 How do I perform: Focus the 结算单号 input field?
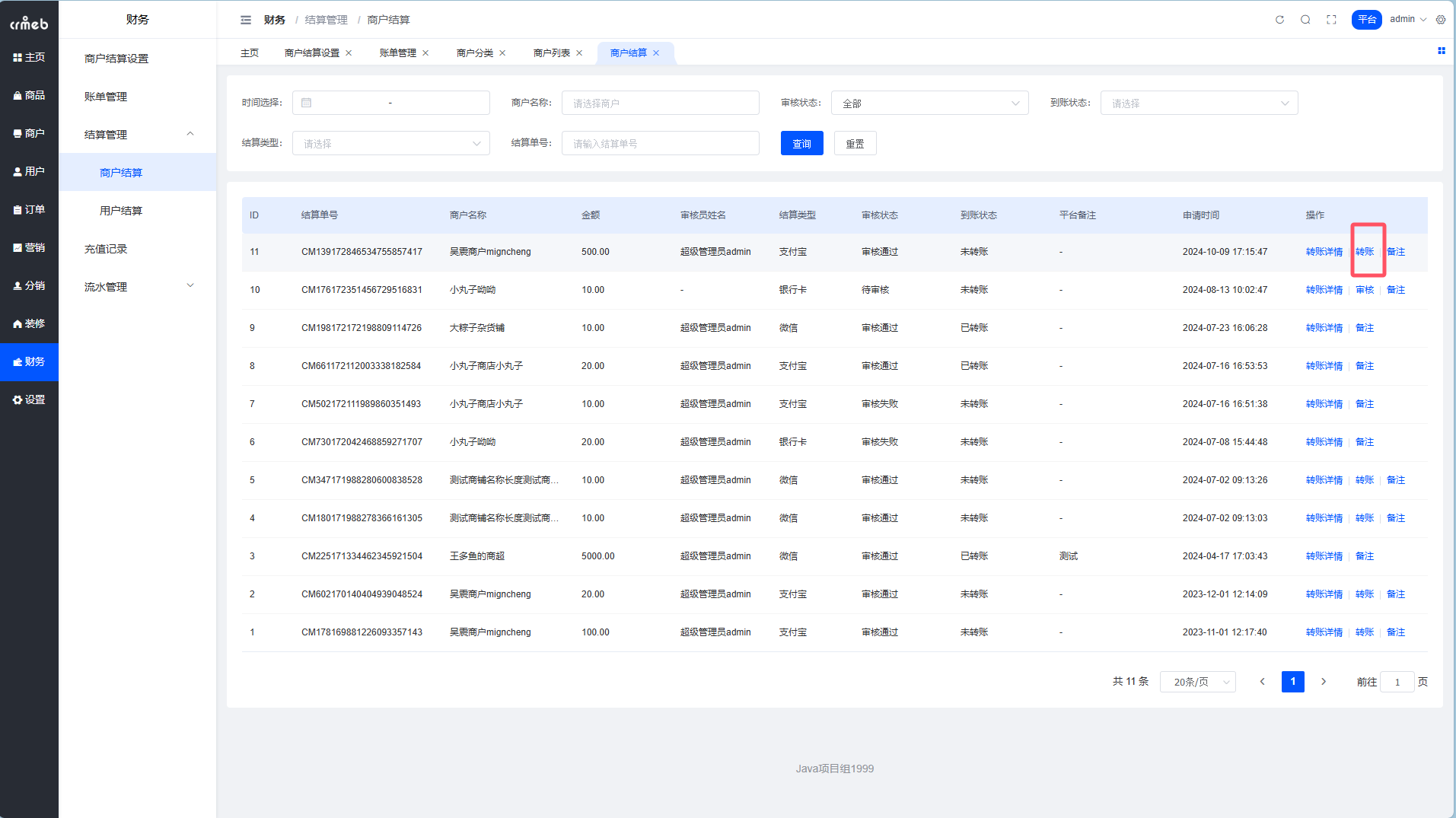click(660, 144)
